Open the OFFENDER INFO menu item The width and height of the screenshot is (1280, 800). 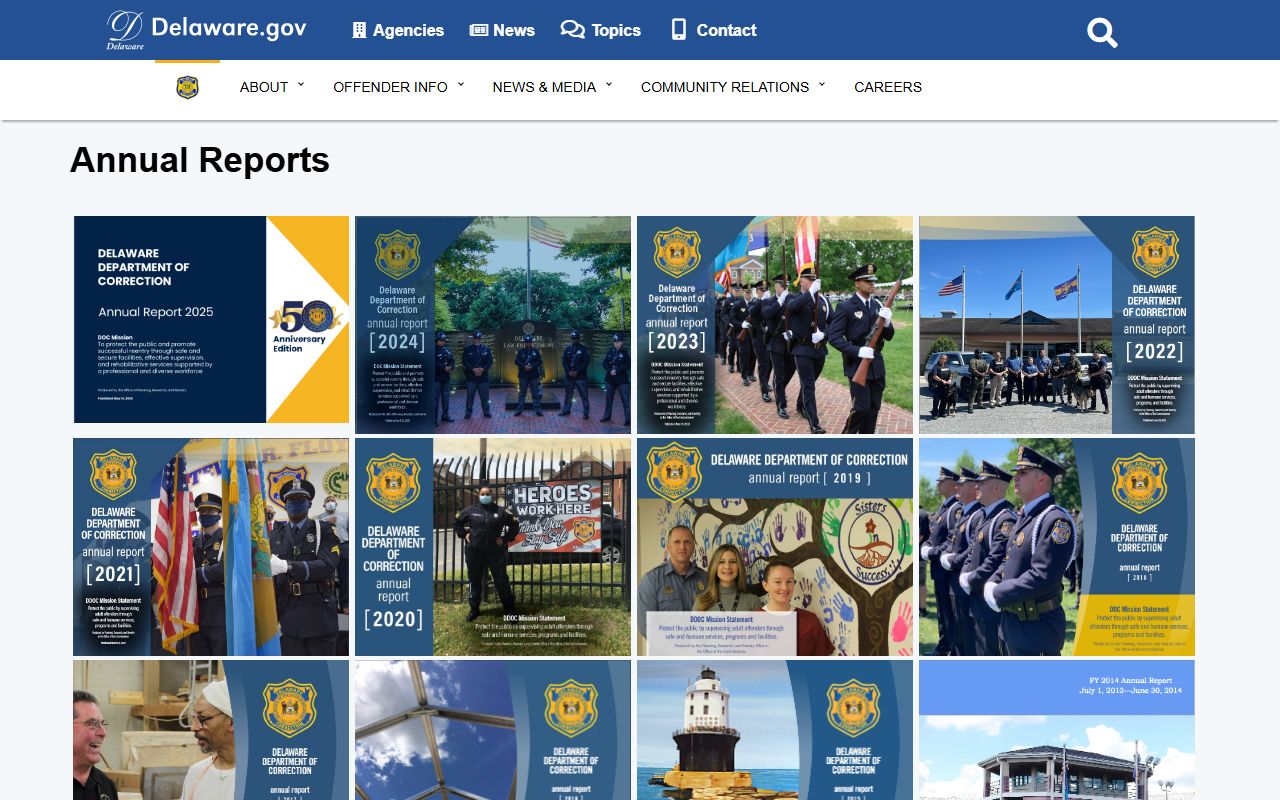(x=390, y=87)
